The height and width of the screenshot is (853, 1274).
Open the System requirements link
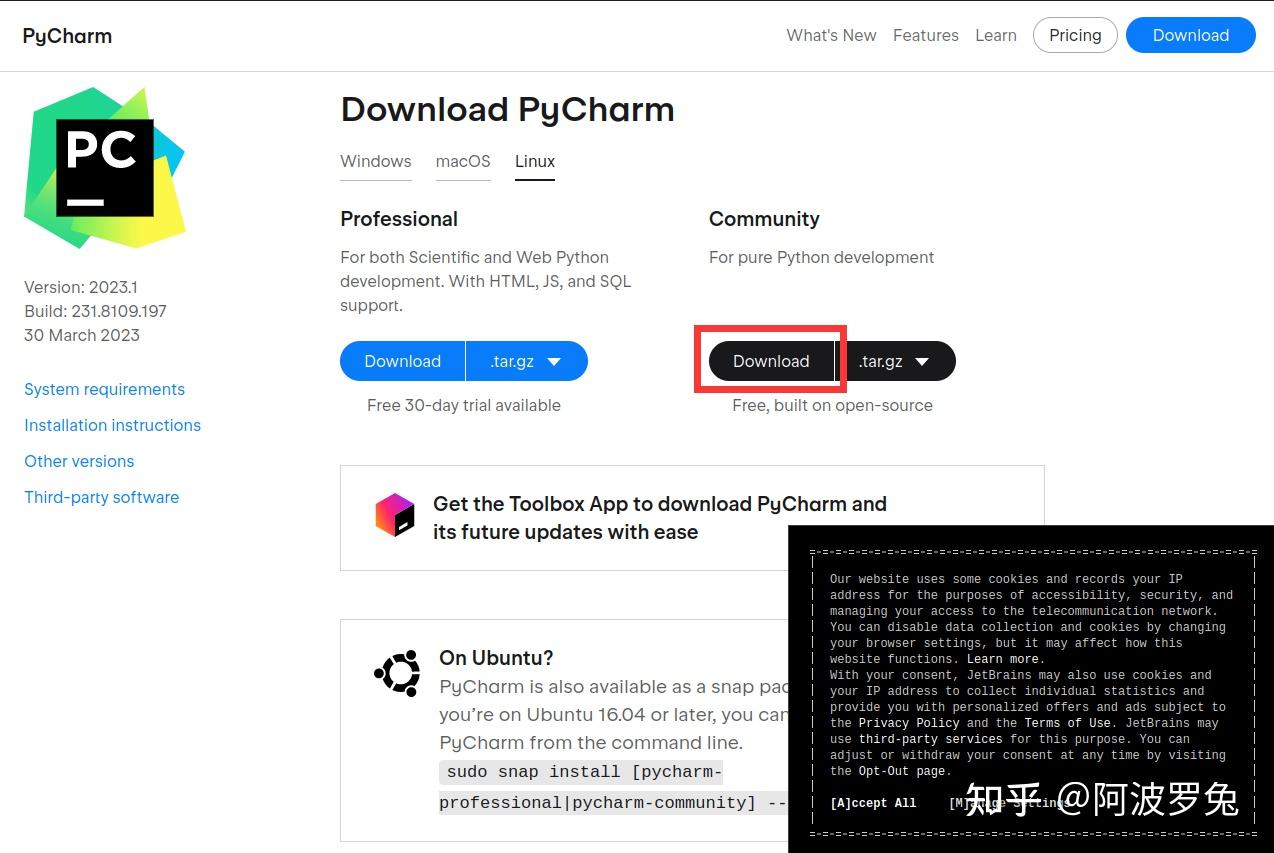point(104,389)
